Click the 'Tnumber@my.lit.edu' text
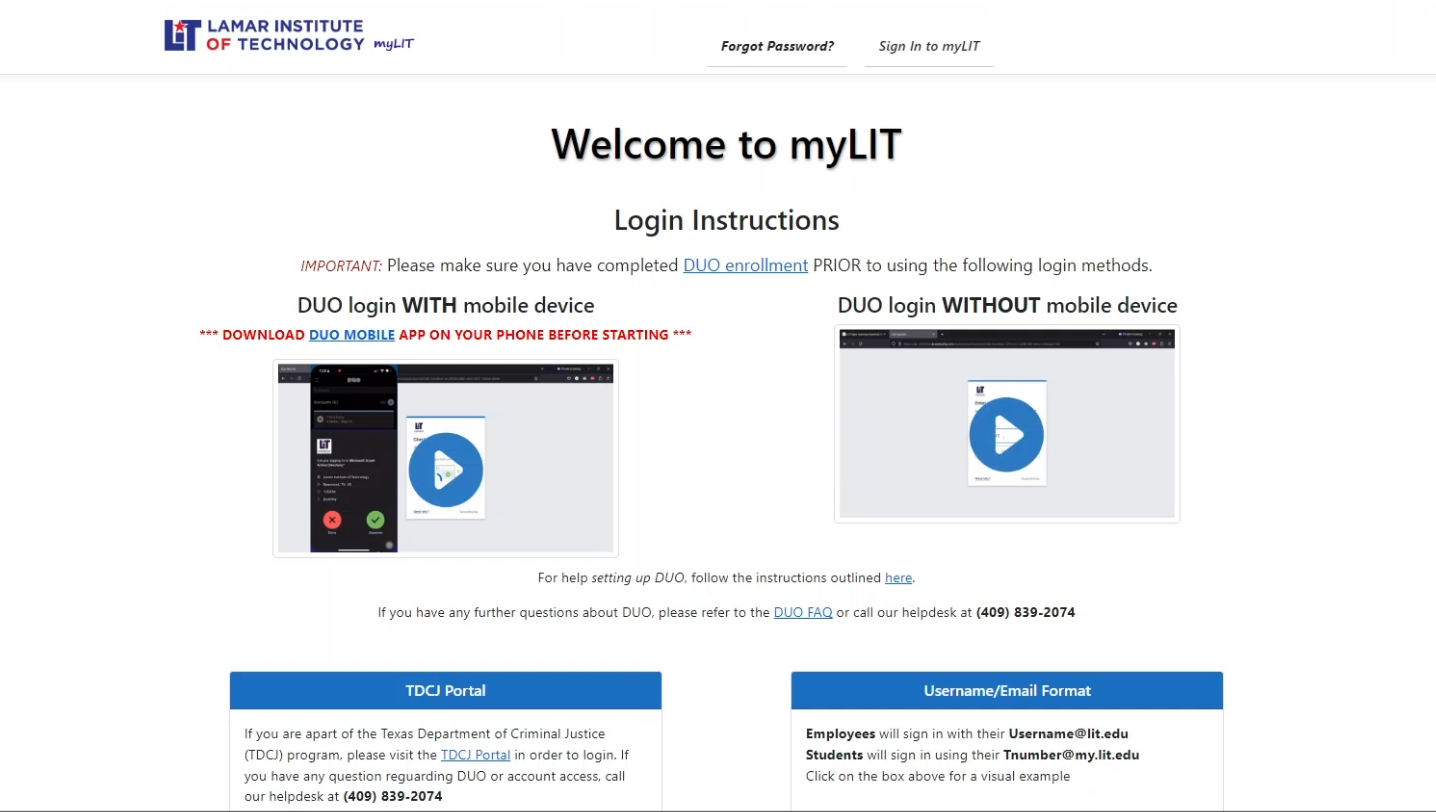 click(1071, 755)
